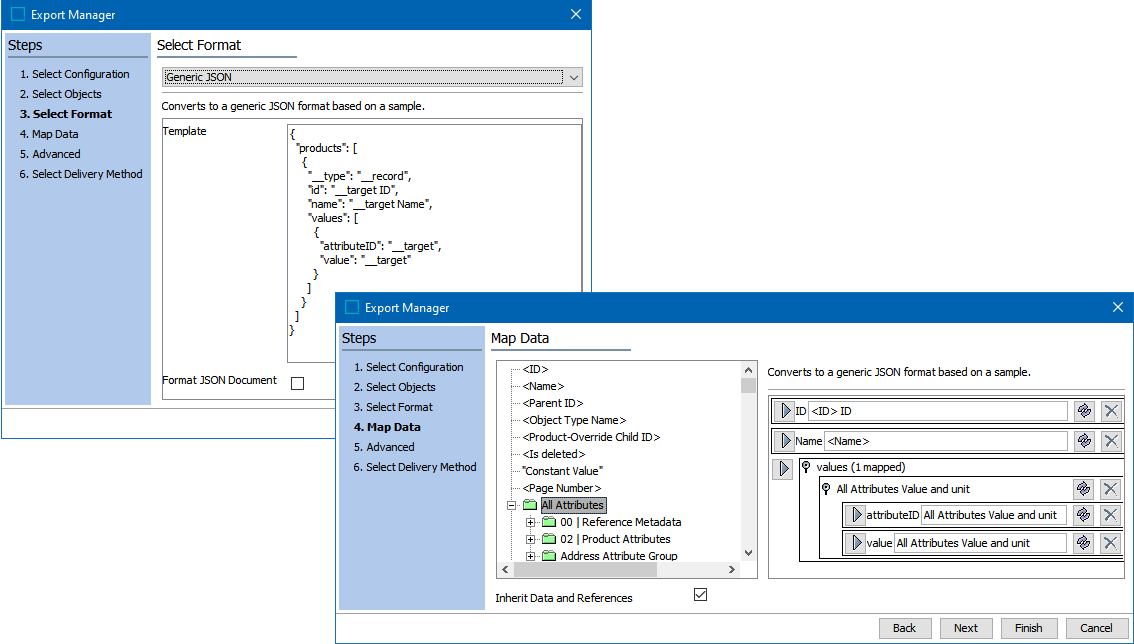
Task: Remove the value row mapping with X
Action: 1110,543
